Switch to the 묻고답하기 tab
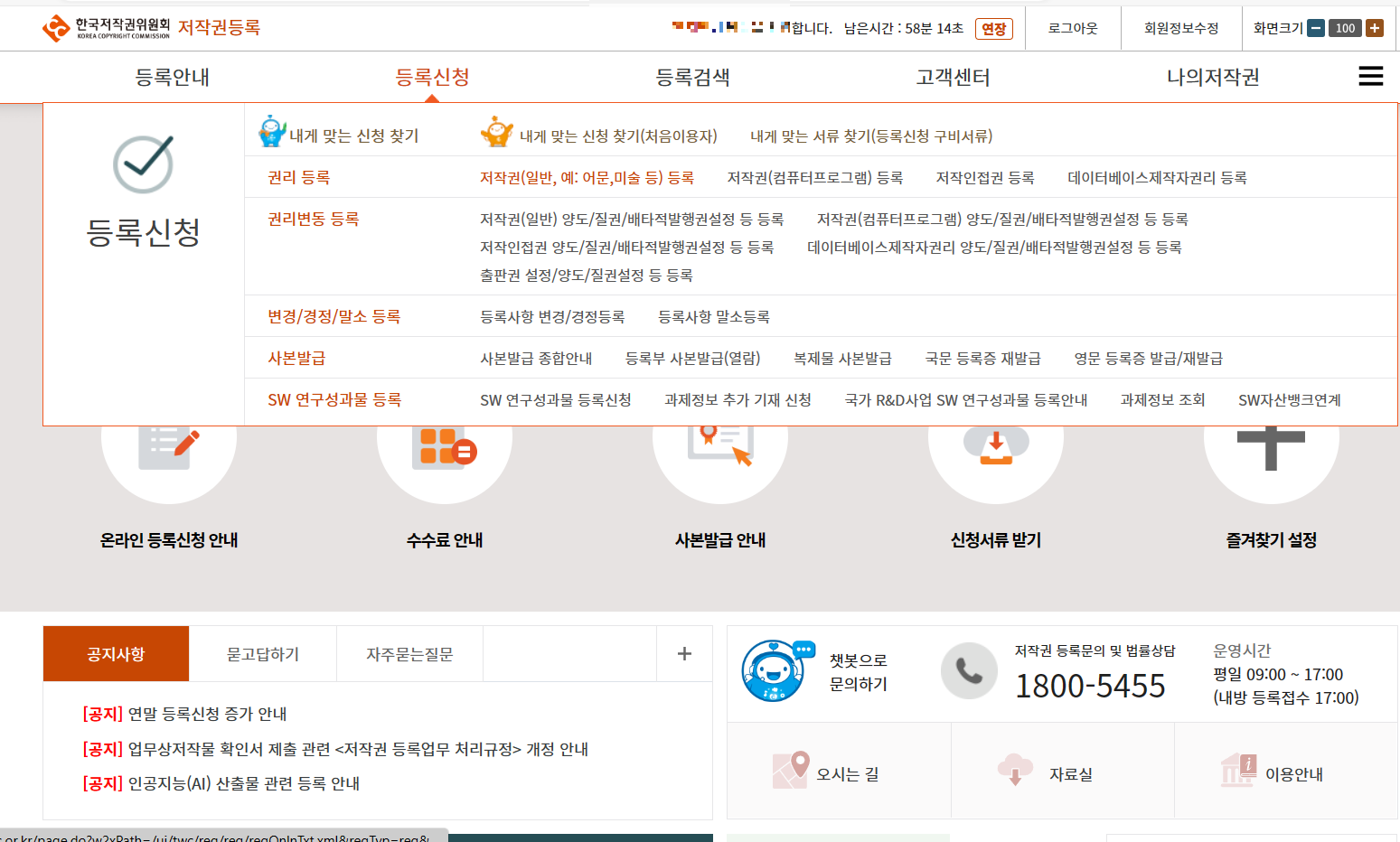Viewport: 1400px width, 842px height. click(262, 653)
